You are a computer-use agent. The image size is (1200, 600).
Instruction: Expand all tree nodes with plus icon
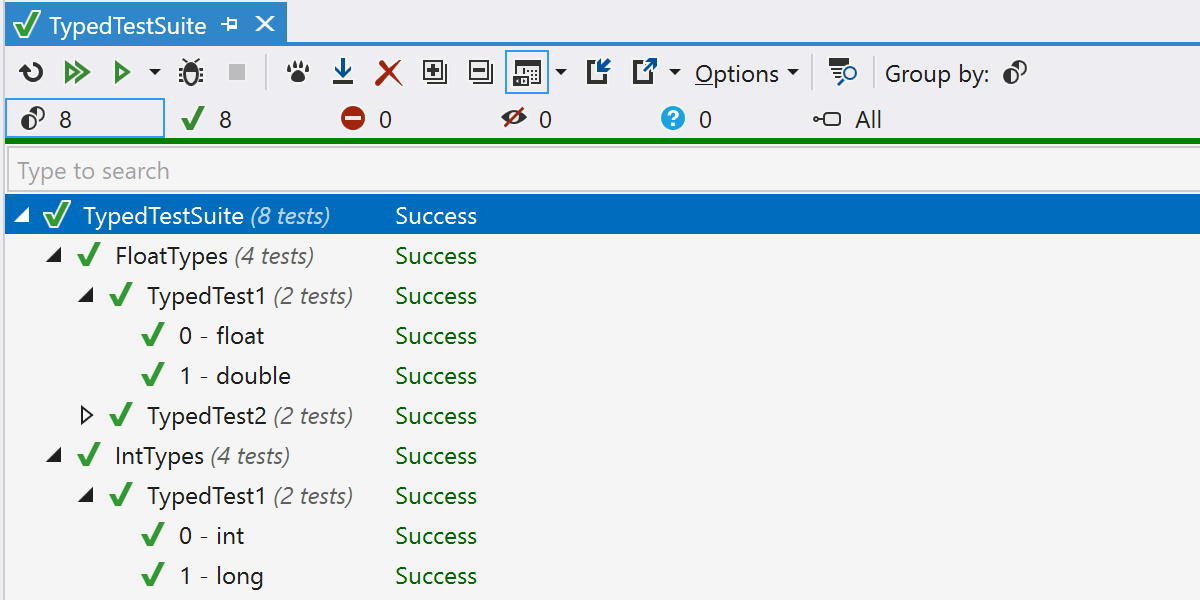pos(435,72)
